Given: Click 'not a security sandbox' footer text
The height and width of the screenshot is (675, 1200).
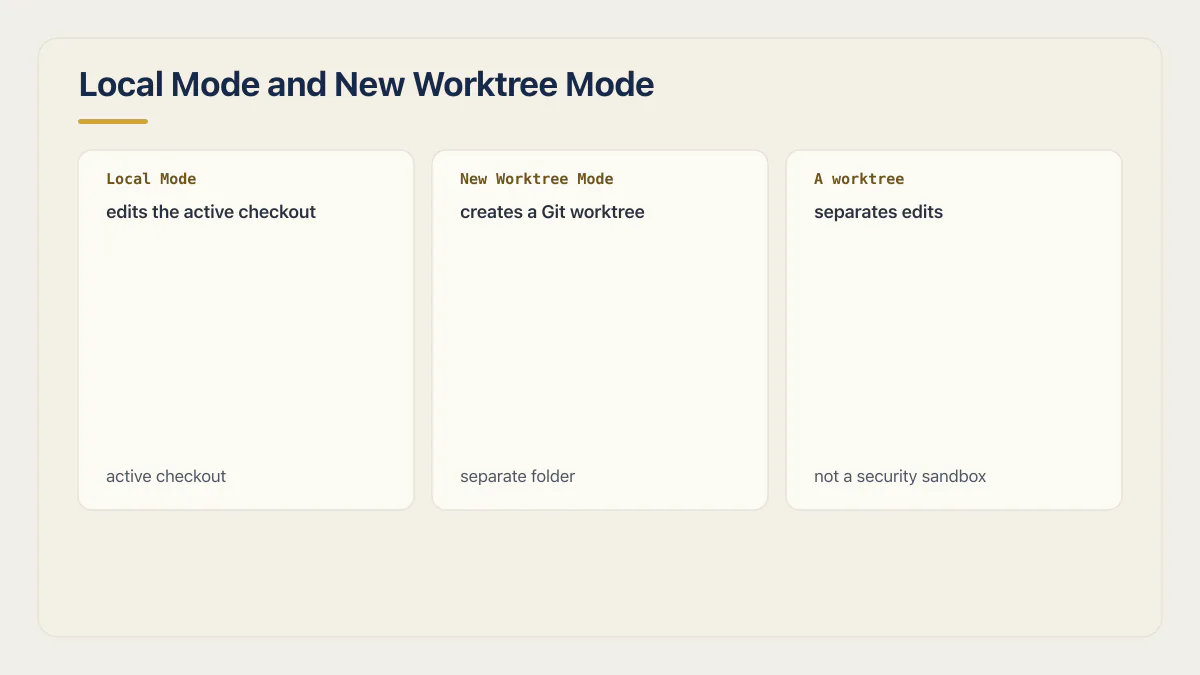Looking at the screenshot, I should [x=900, y=476].
